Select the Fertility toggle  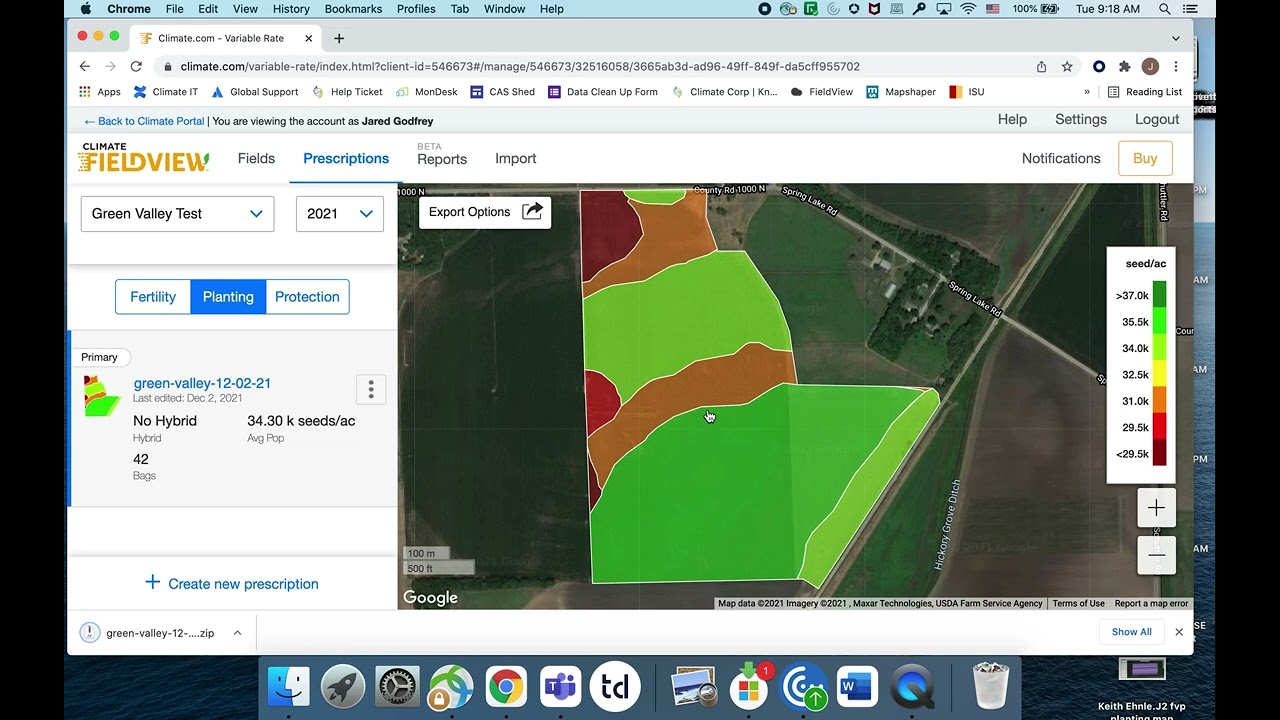pyautogui.click(x=153, y=297)
